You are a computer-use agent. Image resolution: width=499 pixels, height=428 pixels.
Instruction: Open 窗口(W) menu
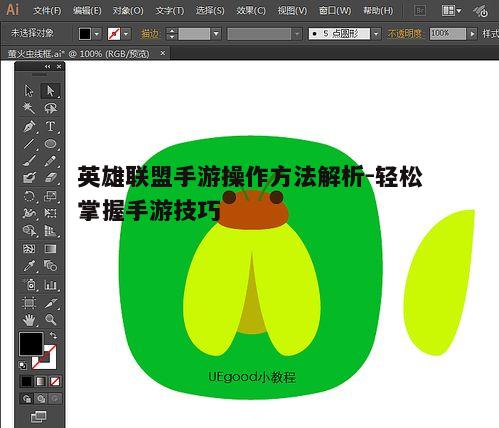pyautogui.click(x=335, y=11)
